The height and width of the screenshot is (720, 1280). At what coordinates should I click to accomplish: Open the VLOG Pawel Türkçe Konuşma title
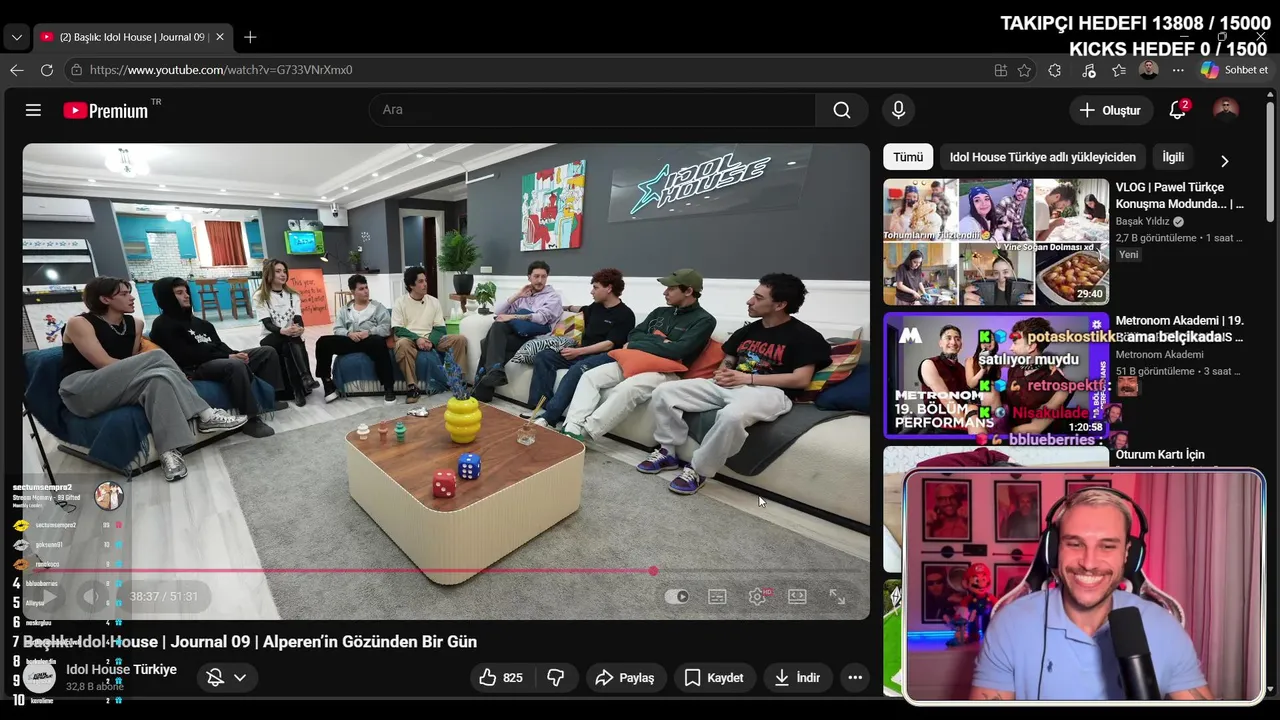click(1180, 195)
